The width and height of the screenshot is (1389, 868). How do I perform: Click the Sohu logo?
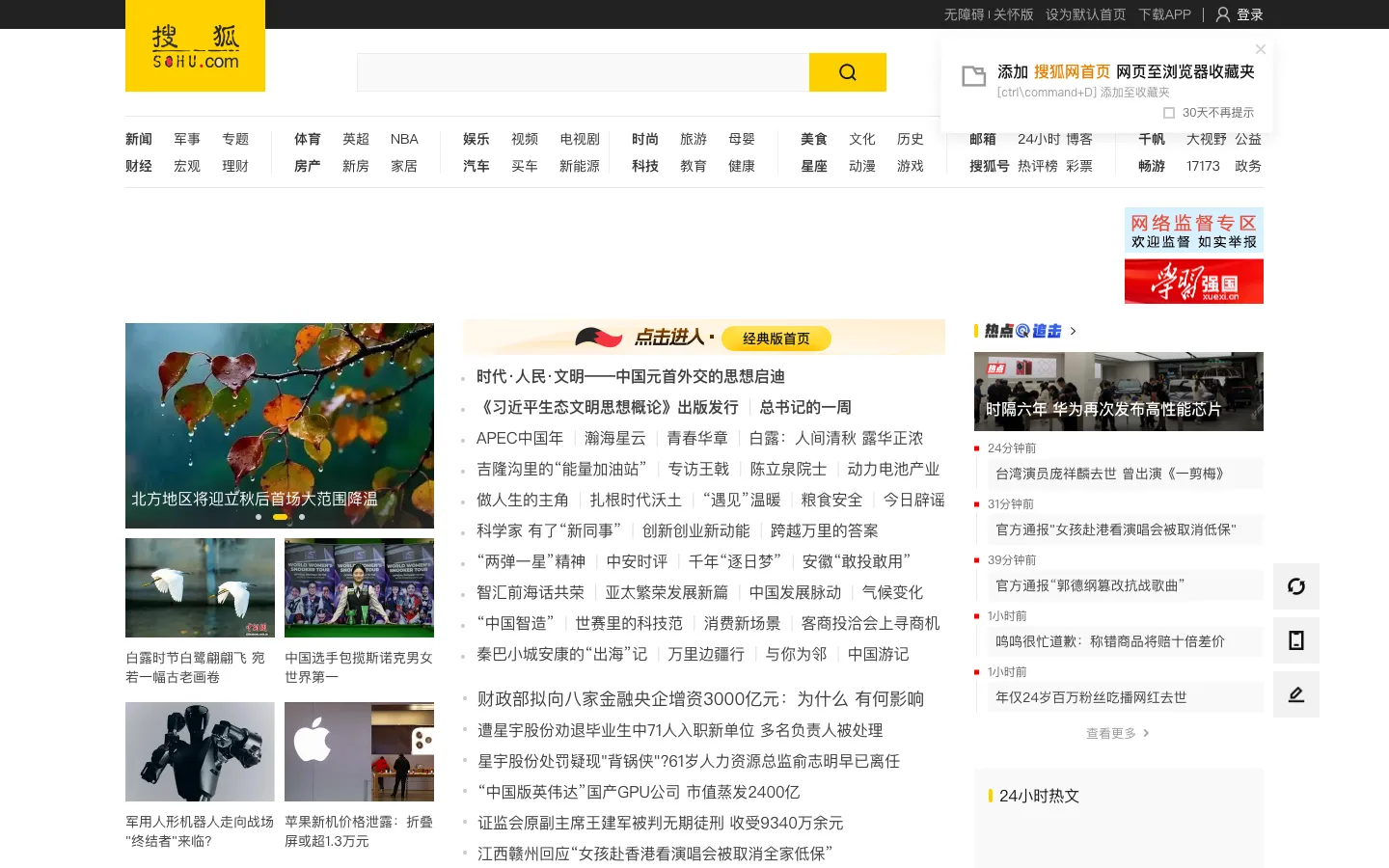click(x=195, y=46)
